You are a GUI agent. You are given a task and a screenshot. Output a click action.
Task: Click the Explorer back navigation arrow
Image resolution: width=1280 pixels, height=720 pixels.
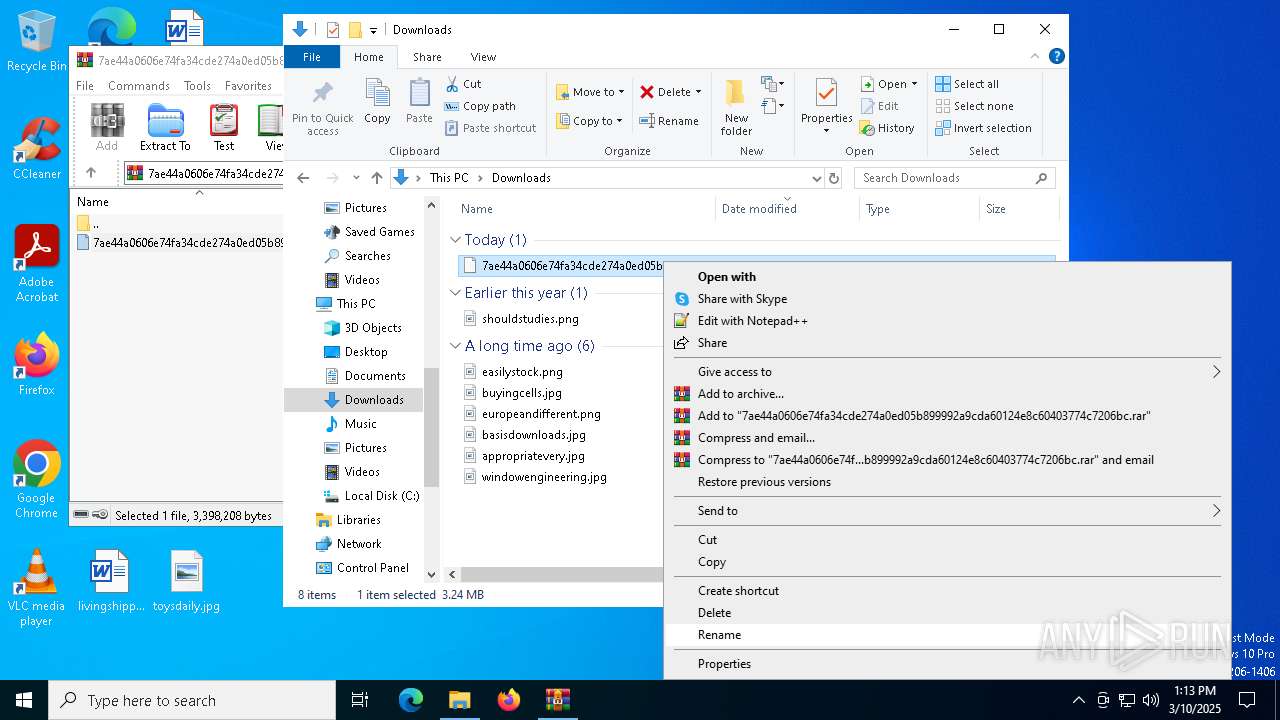[304, 178]
